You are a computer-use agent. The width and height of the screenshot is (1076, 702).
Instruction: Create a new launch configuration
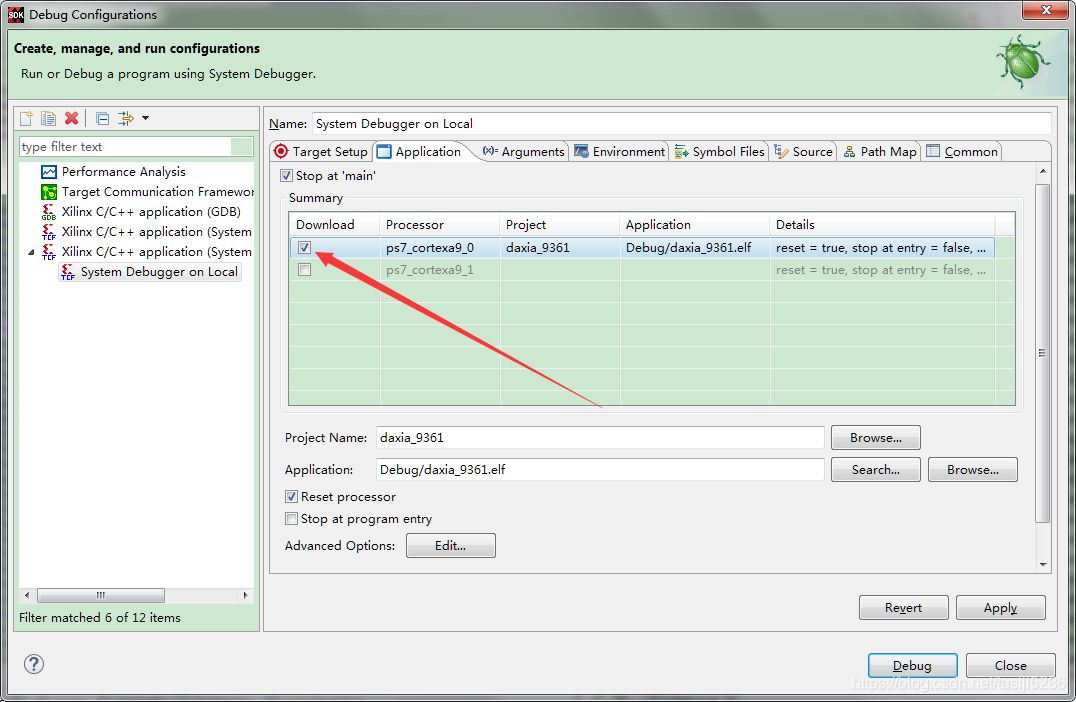[26, 118]
